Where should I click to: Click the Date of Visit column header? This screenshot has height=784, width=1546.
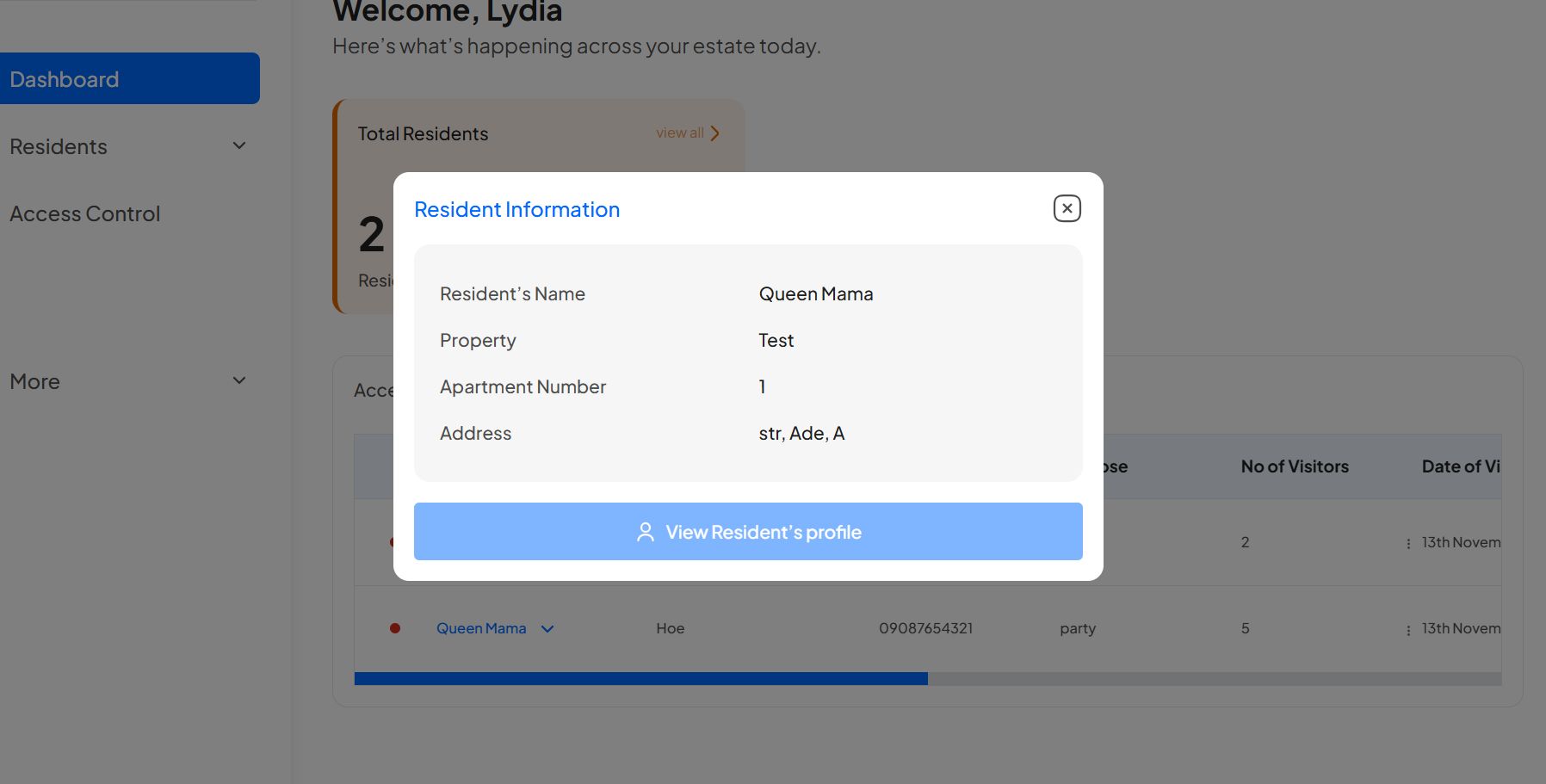pos(1461,466)
